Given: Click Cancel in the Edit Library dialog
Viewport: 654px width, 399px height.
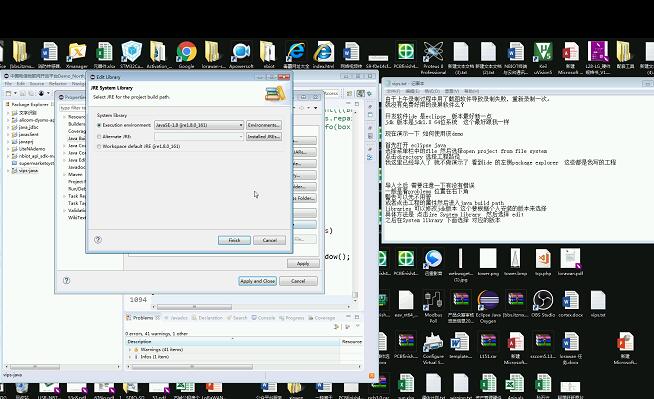Looking at the screenshot, I should pos(269,240).
